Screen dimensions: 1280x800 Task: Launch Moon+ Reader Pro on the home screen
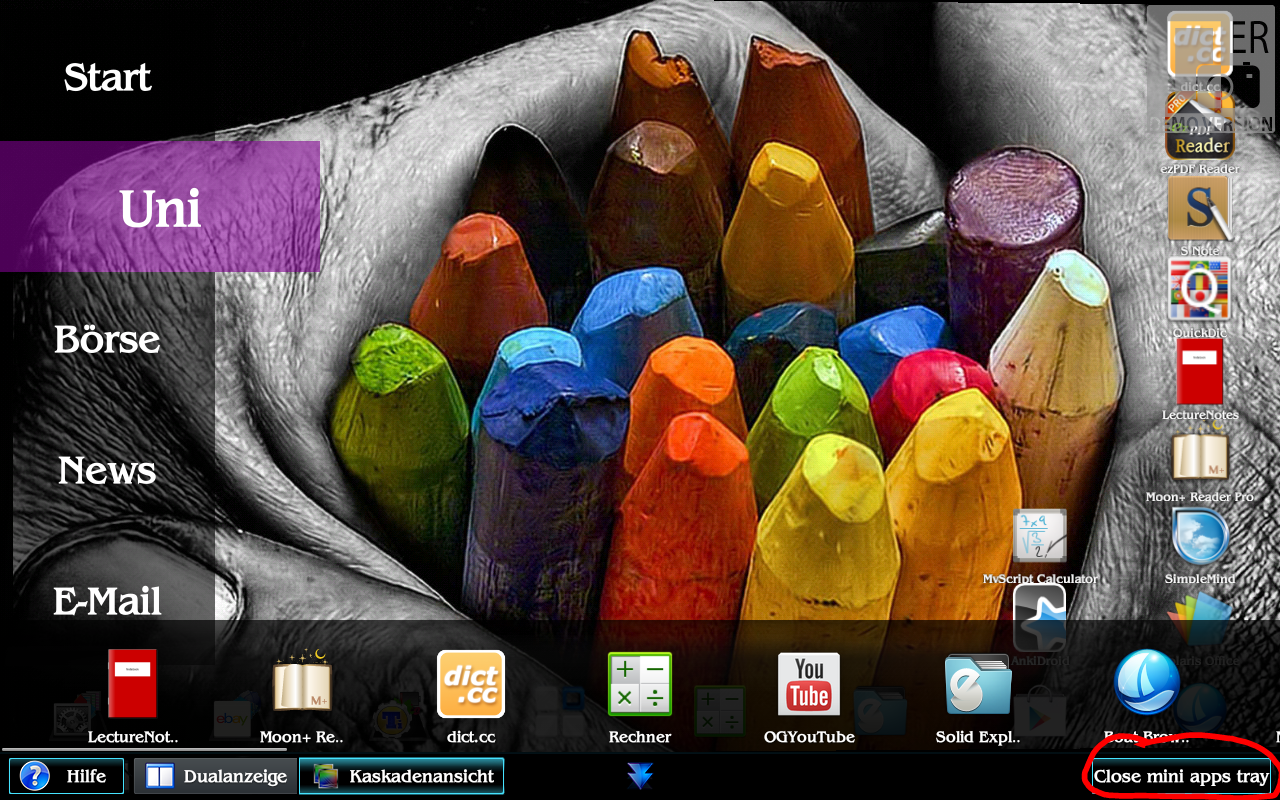coord(1199,455)
